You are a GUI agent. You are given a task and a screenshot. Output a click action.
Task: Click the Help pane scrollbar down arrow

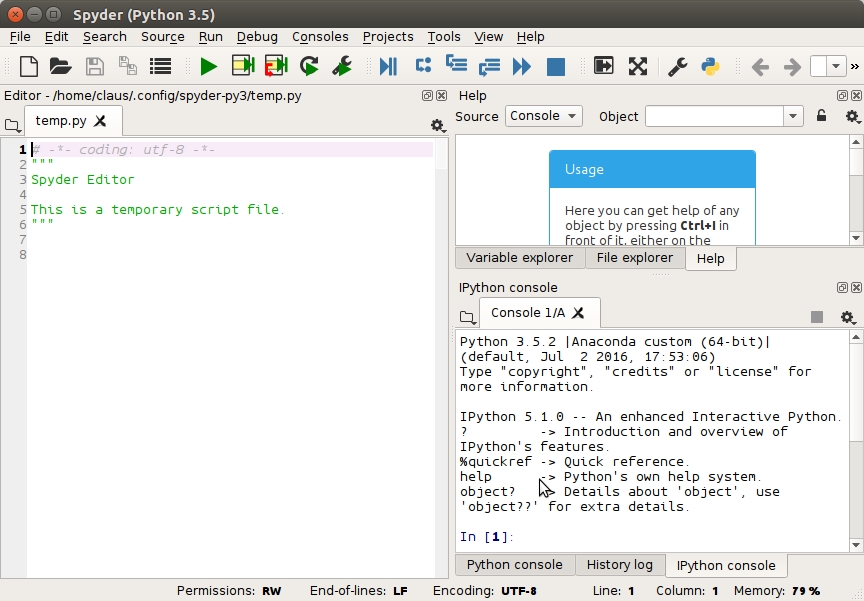coord(856,239)
